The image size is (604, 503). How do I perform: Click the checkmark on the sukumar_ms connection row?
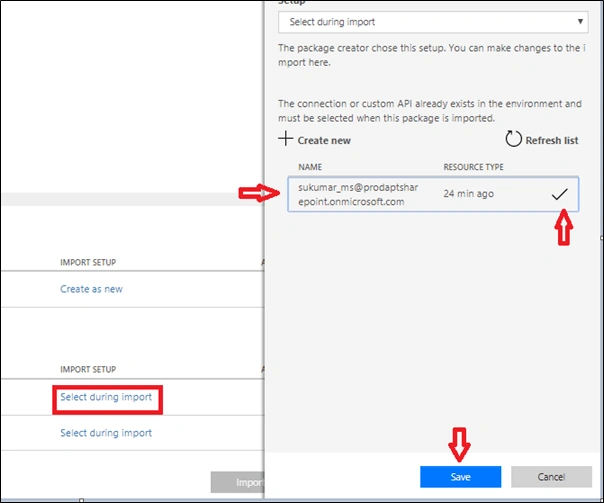[x=559, y=194]
